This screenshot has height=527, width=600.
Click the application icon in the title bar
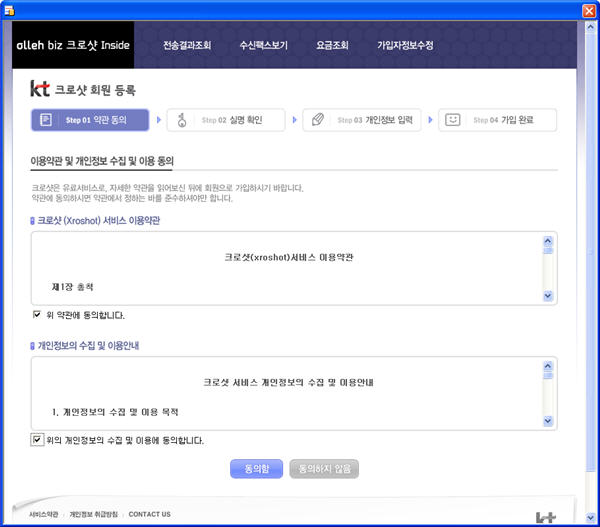(x=9, y=10)
